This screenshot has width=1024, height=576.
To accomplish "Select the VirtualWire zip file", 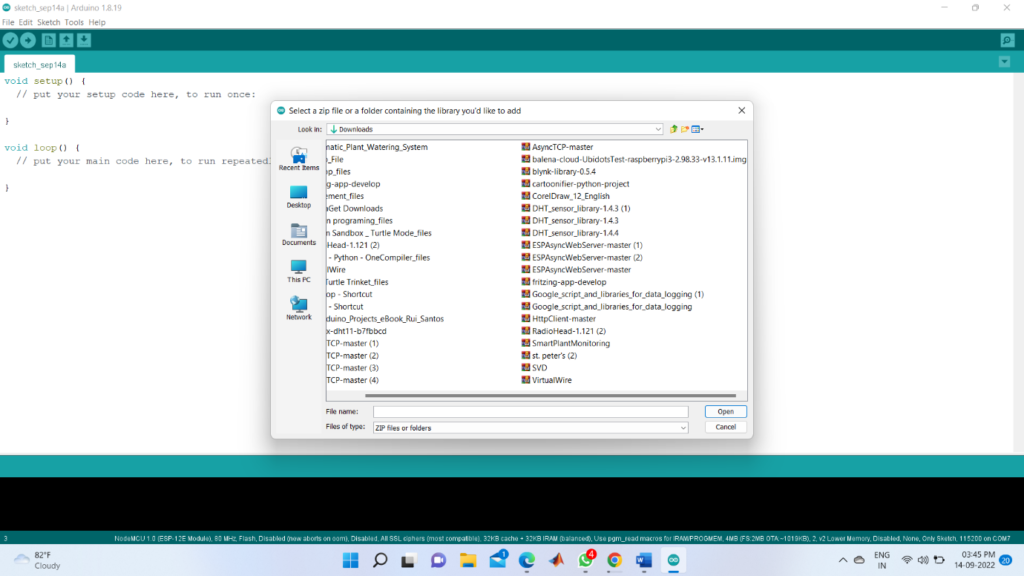I will 547,380.
